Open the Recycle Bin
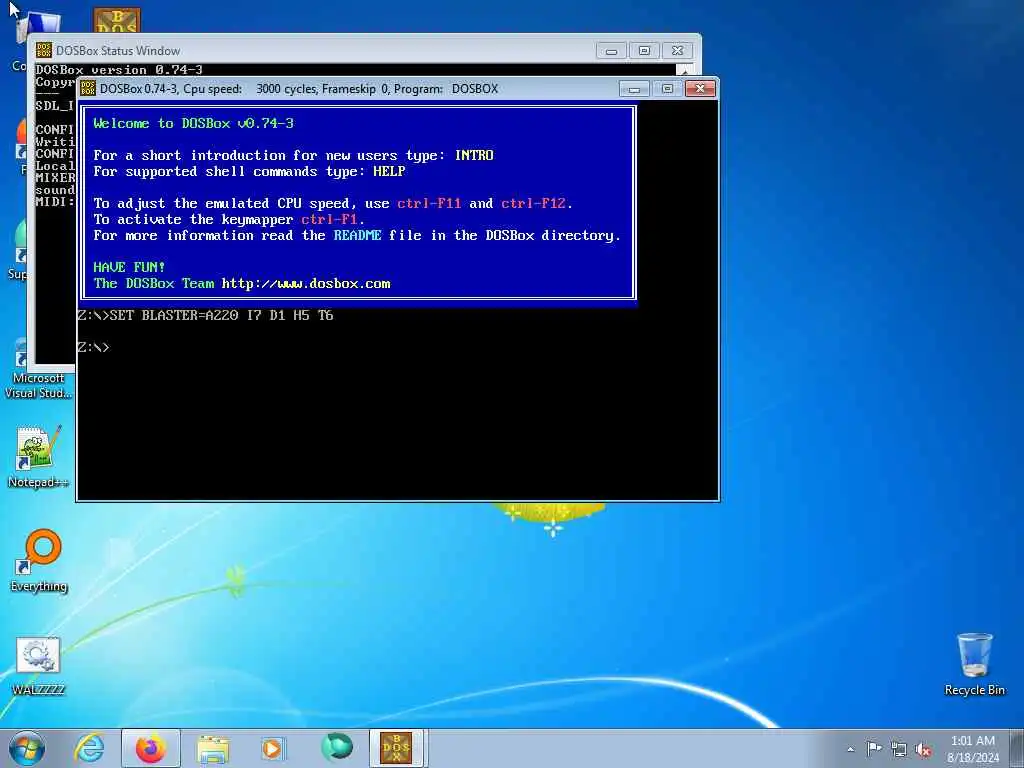The height and width of the screenshot is (768, 1024). [x=974, y=664]
